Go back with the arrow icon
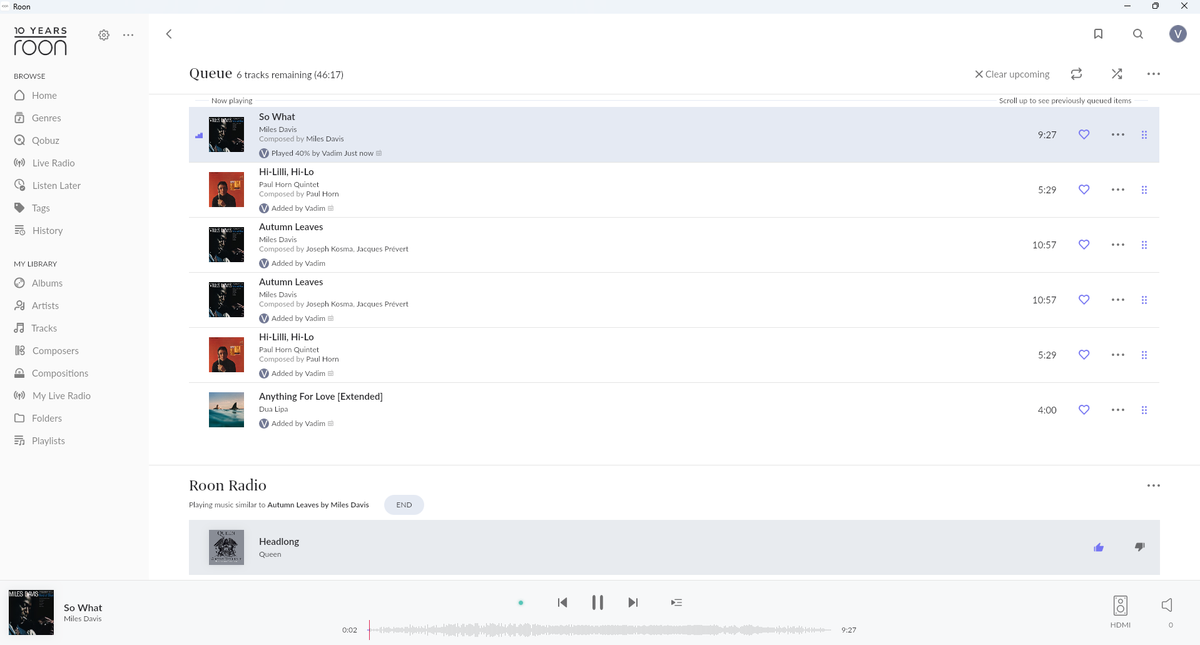The width and height of the screenshot is (1200, 645). (x=169, y=34)
